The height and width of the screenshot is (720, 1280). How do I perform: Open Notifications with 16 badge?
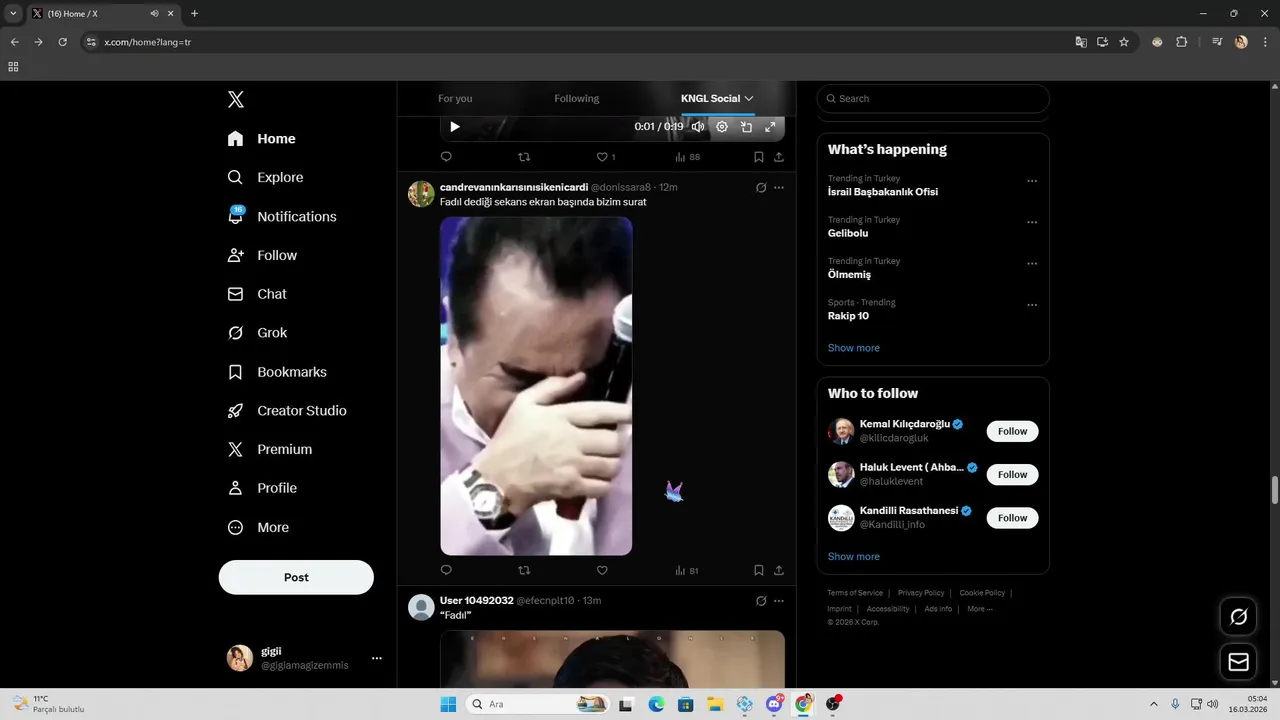(x=282, y=216)
